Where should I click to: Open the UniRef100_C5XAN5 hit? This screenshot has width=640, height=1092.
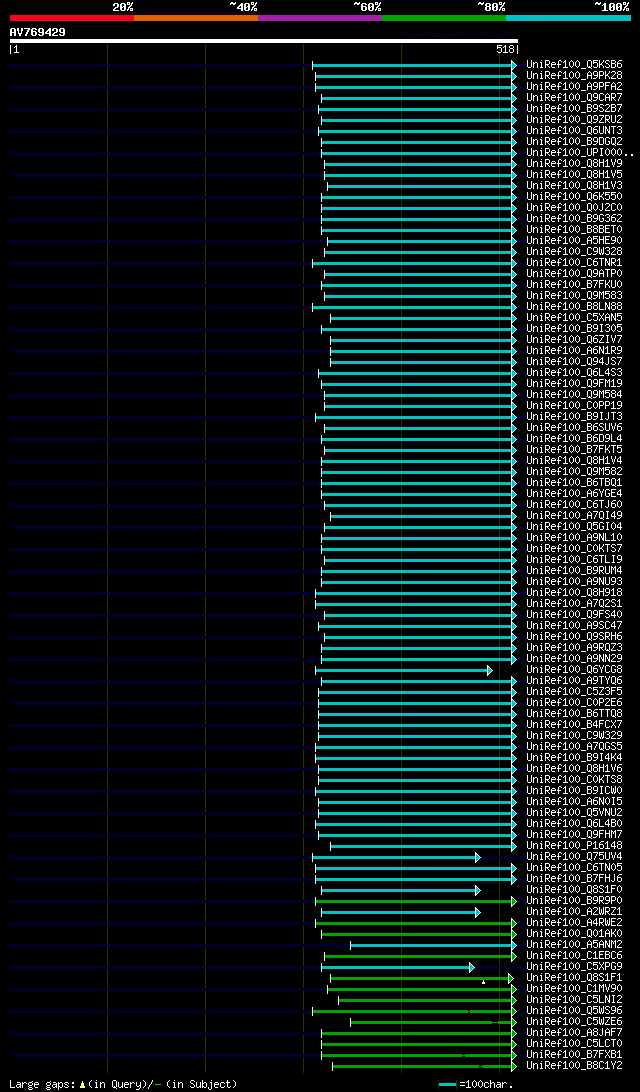[575, 318]
